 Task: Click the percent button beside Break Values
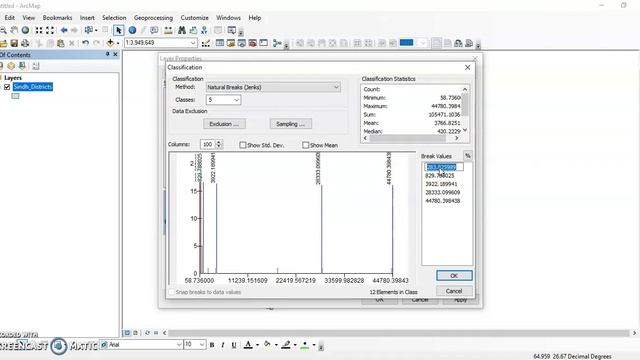[x=468, y=156]
